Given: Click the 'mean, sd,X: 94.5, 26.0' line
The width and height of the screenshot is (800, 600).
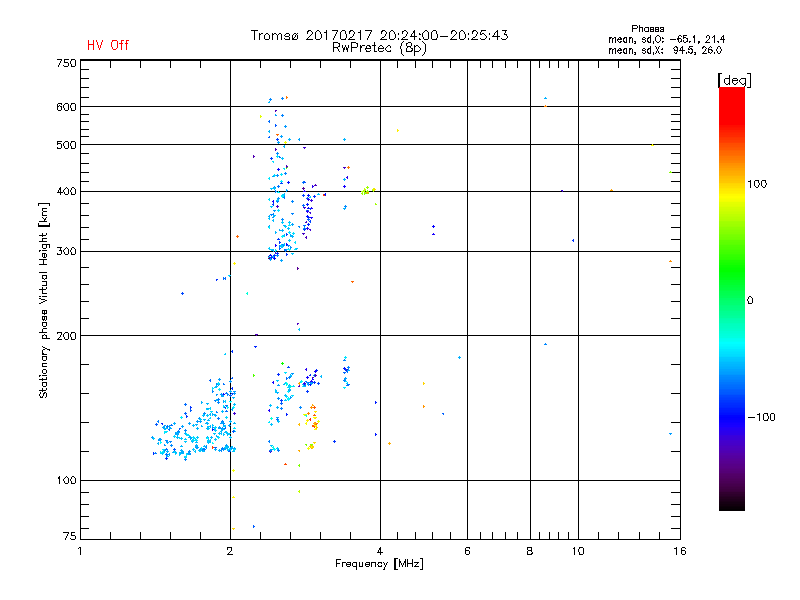Looking at the screenshot, I should click(665, 50).
